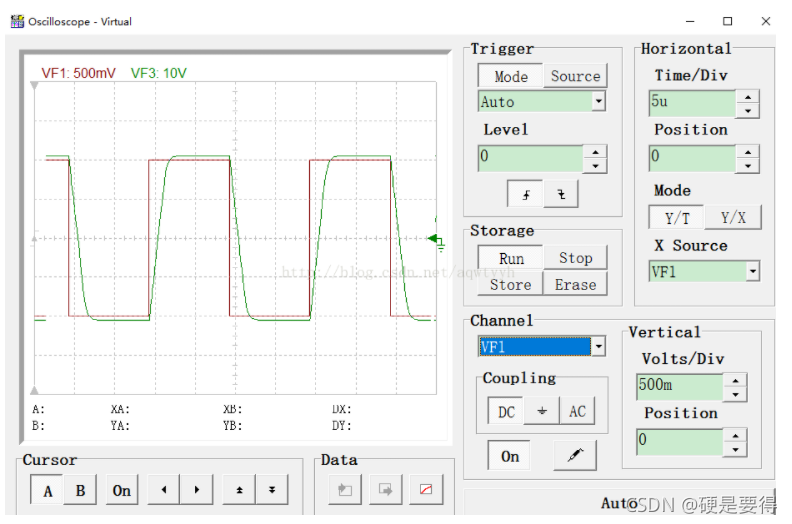The width and height of the screenshot is (792, 524).
Task: Click the channel color pen icon
Action: pyautogui.click(x=575, y=455)
